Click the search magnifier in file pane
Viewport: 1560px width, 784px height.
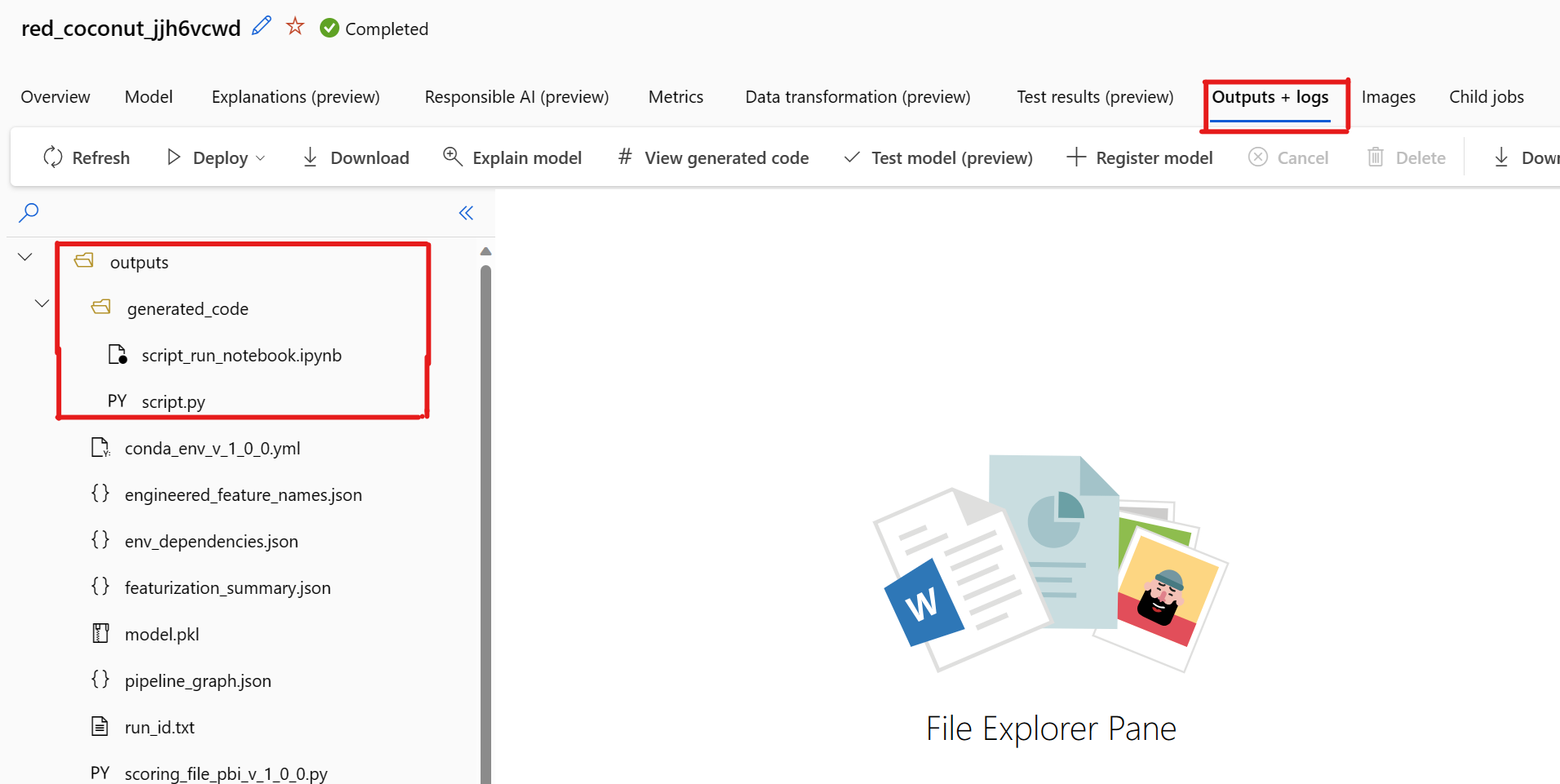[29, 213]
